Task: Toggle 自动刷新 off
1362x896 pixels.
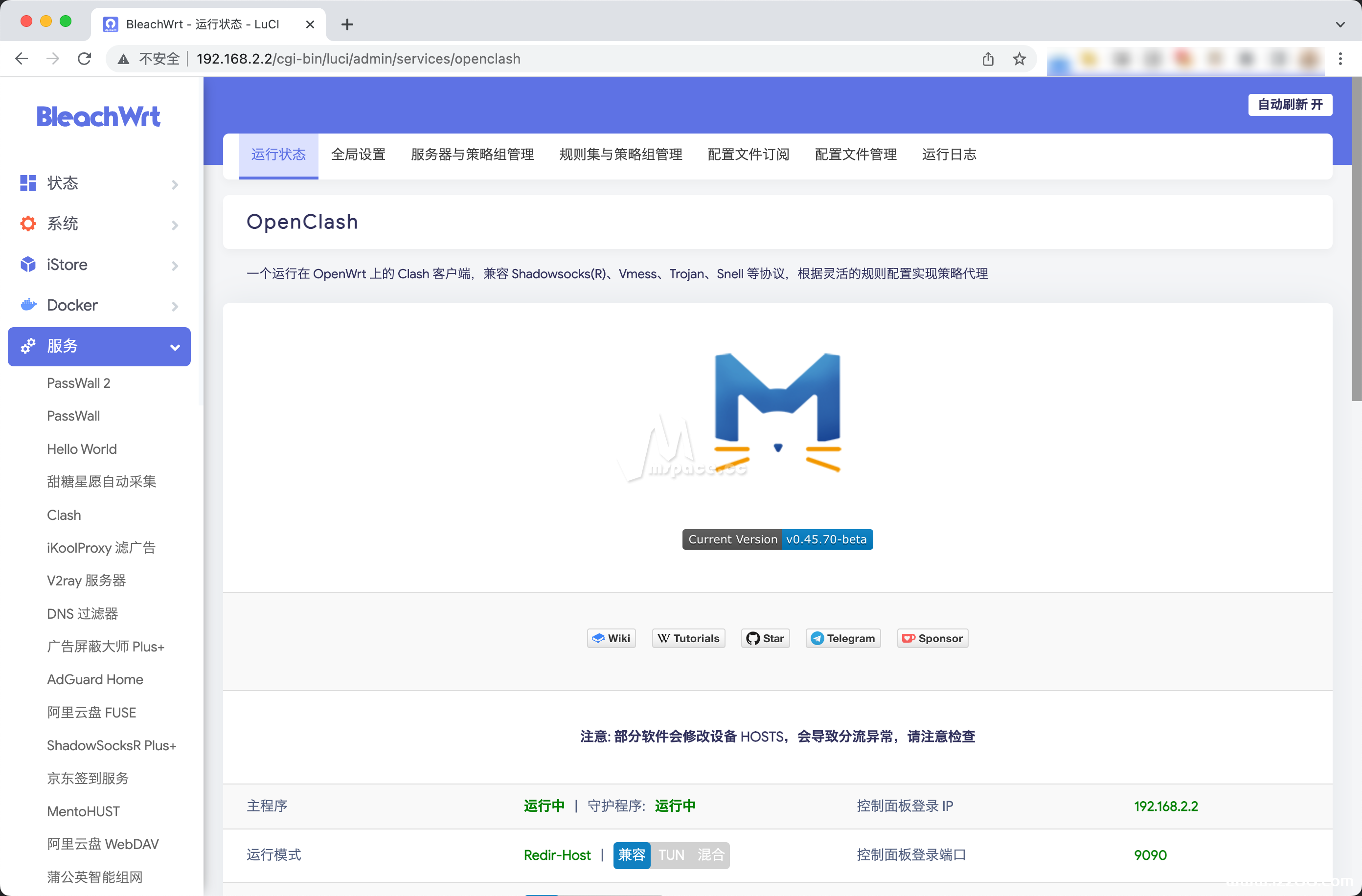Action: coord(1290,105)
